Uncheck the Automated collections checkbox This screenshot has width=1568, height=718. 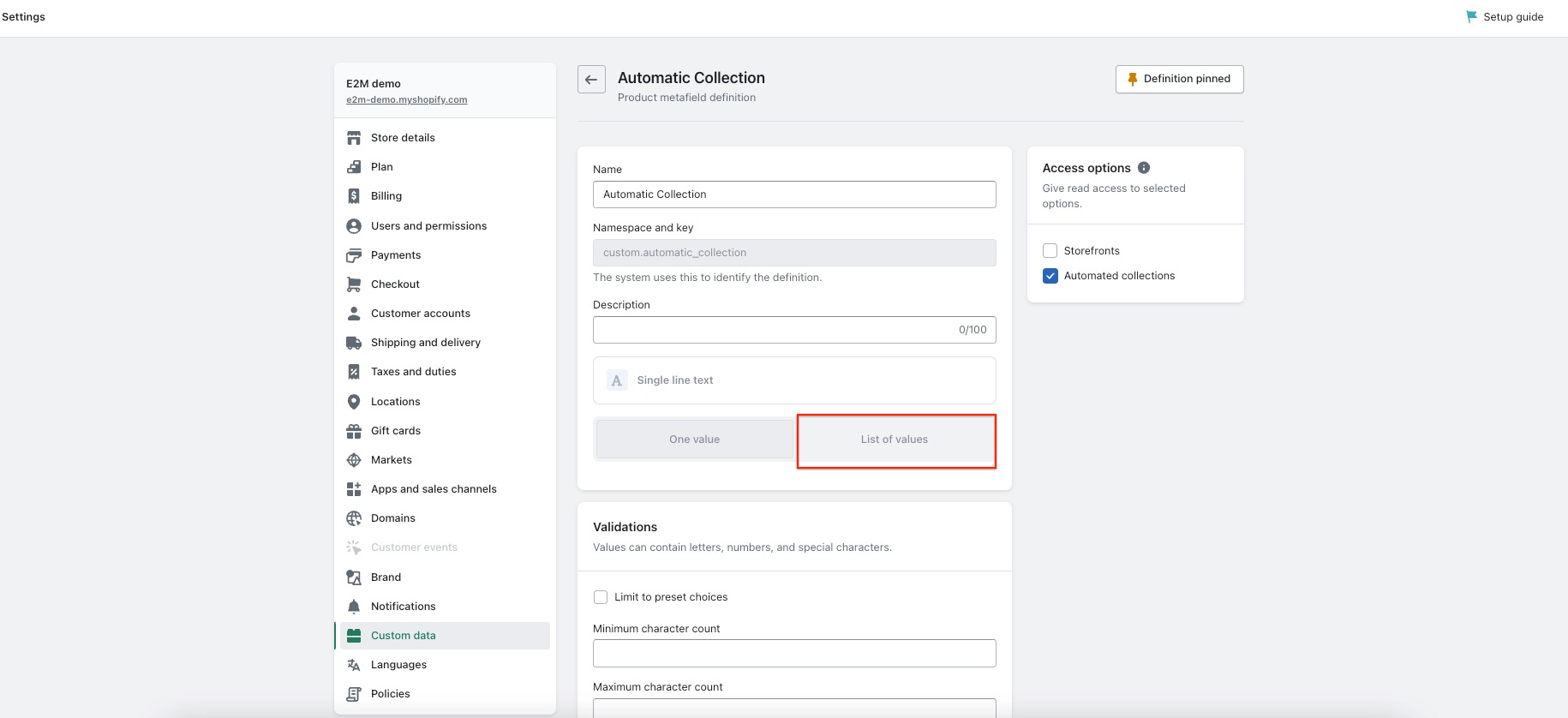[1050, 276]
